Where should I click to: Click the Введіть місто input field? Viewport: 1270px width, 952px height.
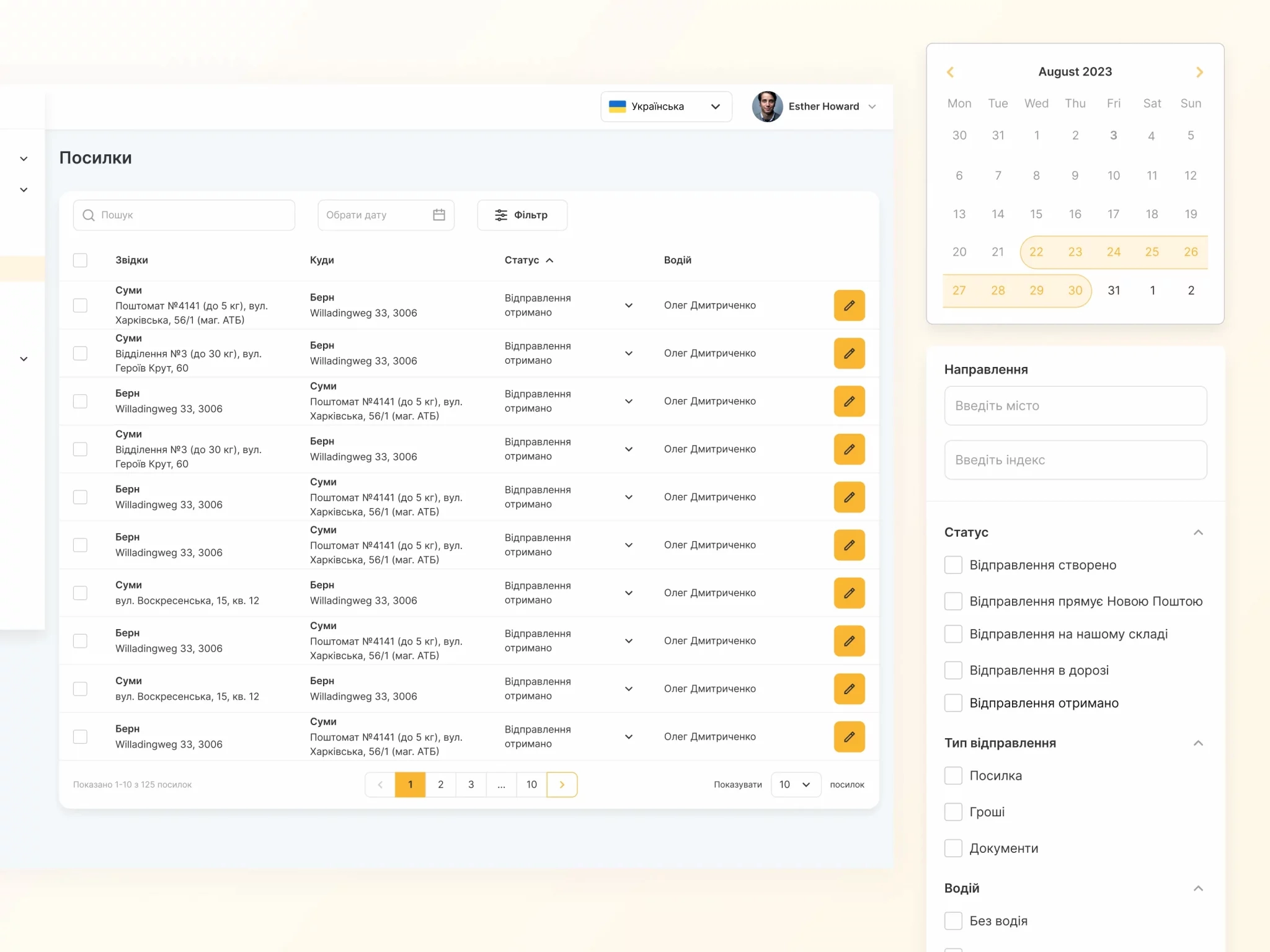1075,406
